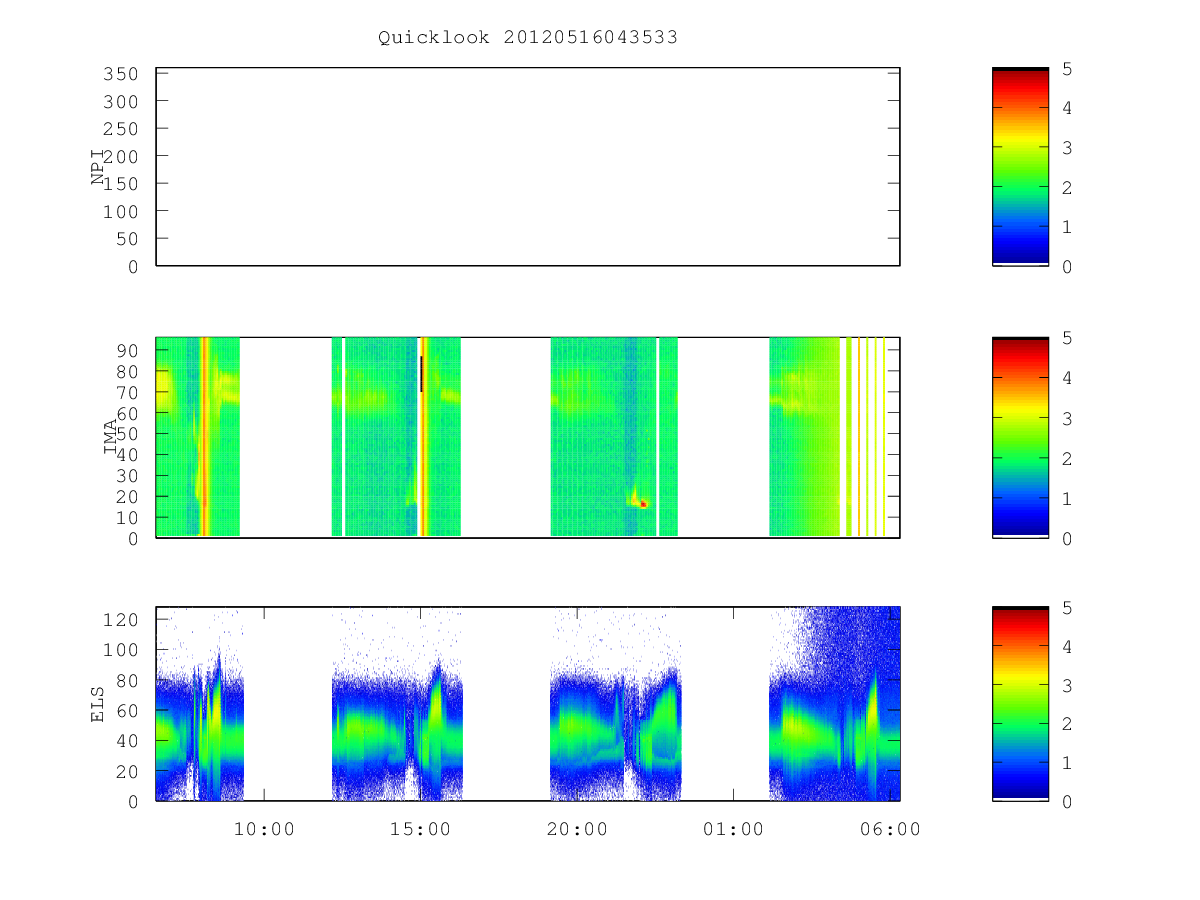Click the NPI panel color bar
The width and height of the screenshot is (1200, 900).
[1020, 167]
